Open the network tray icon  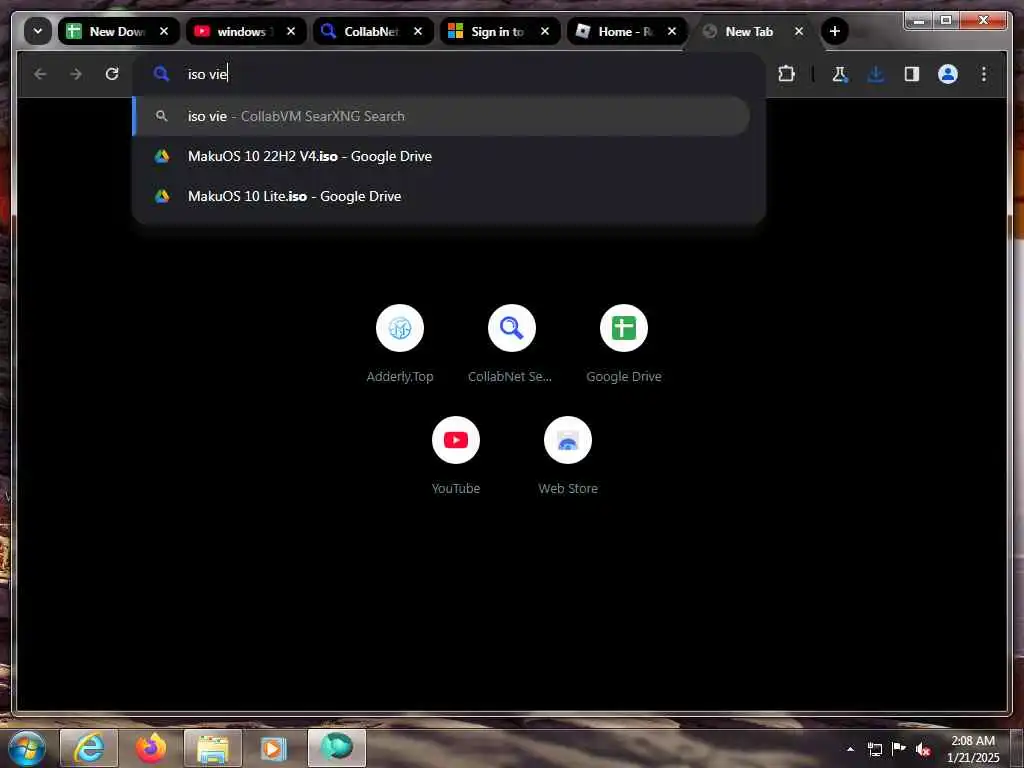(874, 749)
